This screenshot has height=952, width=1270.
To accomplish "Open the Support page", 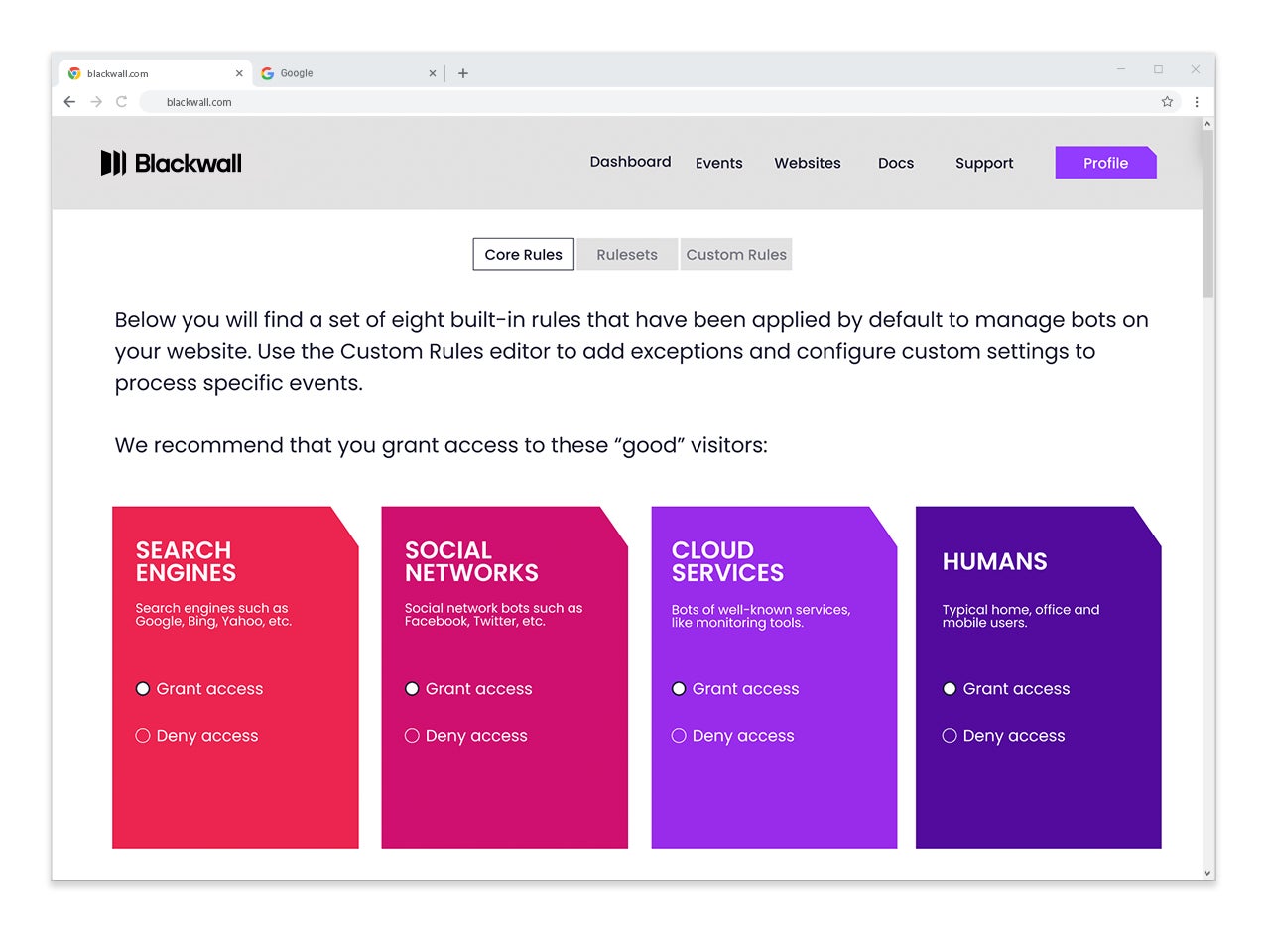I will coord(984,163).
